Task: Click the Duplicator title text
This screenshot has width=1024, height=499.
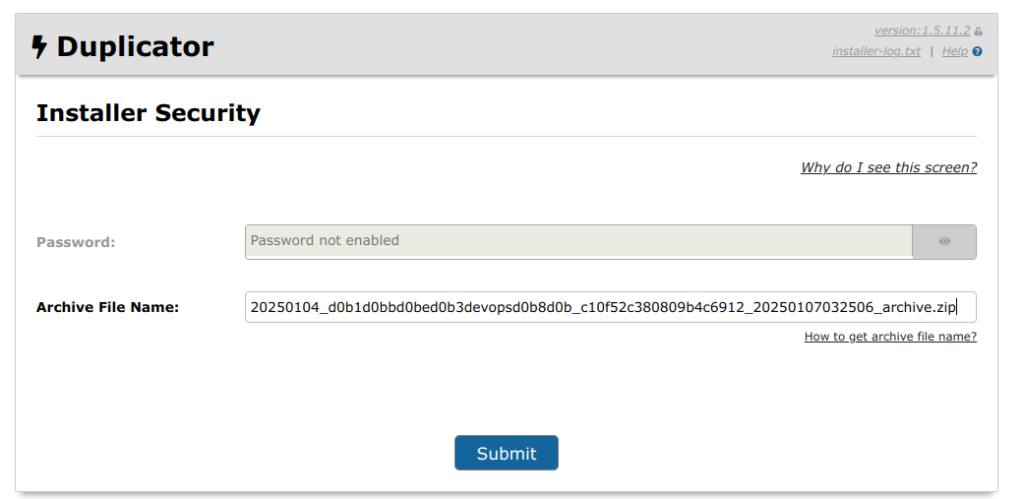Action: tap(135, 47)
